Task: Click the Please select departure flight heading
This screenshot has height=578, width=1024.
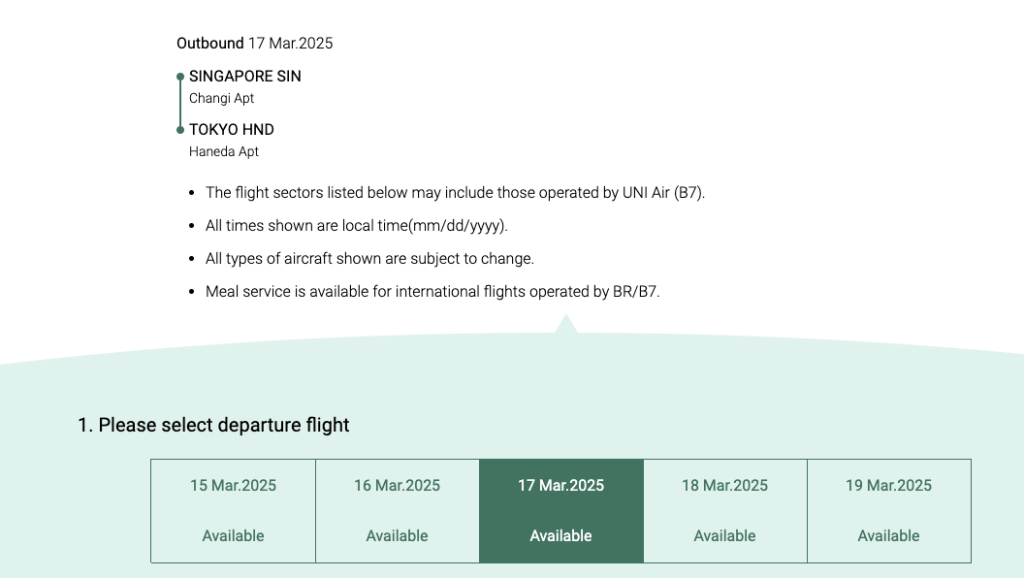Action: point(214,425)
